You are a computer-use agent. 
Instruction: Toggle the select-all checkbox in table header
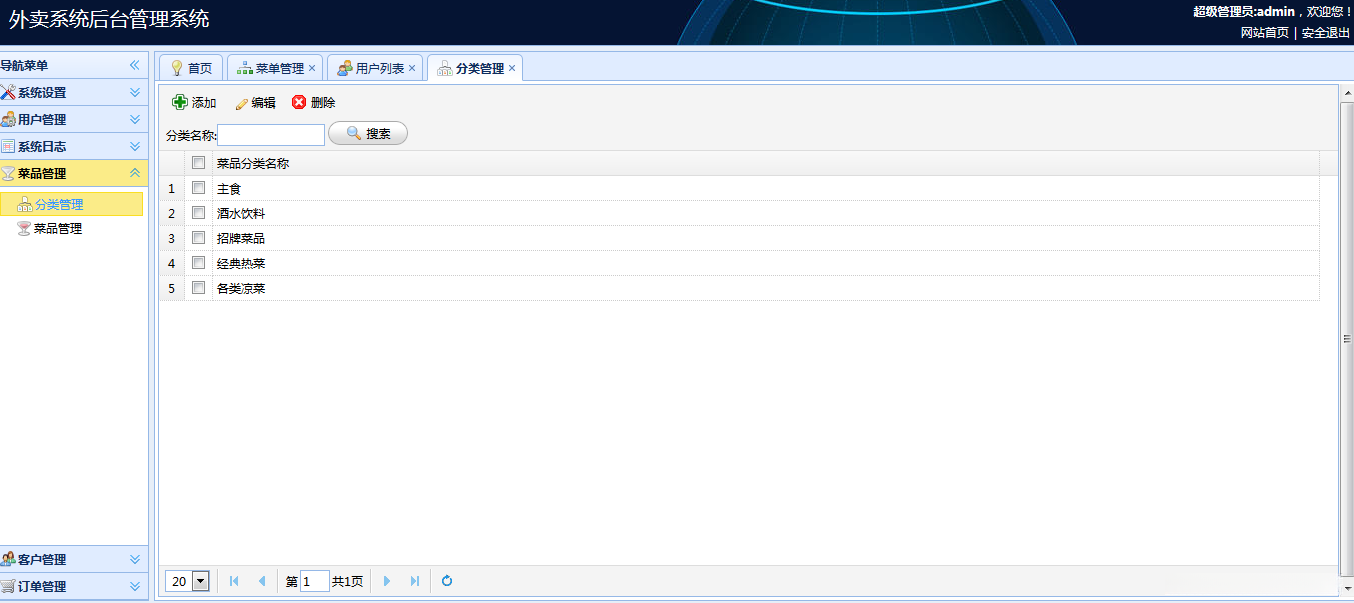tap(198, 163)
